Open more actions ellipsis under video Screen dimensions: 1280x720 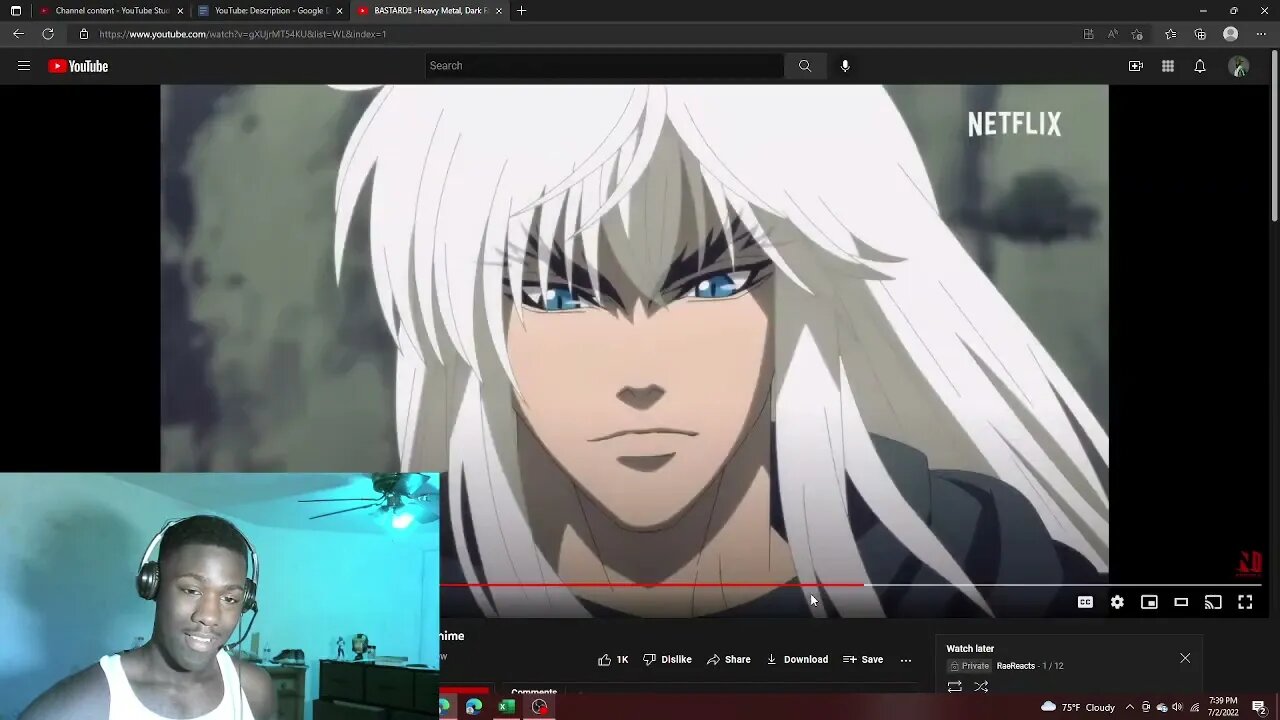[906, 660]
